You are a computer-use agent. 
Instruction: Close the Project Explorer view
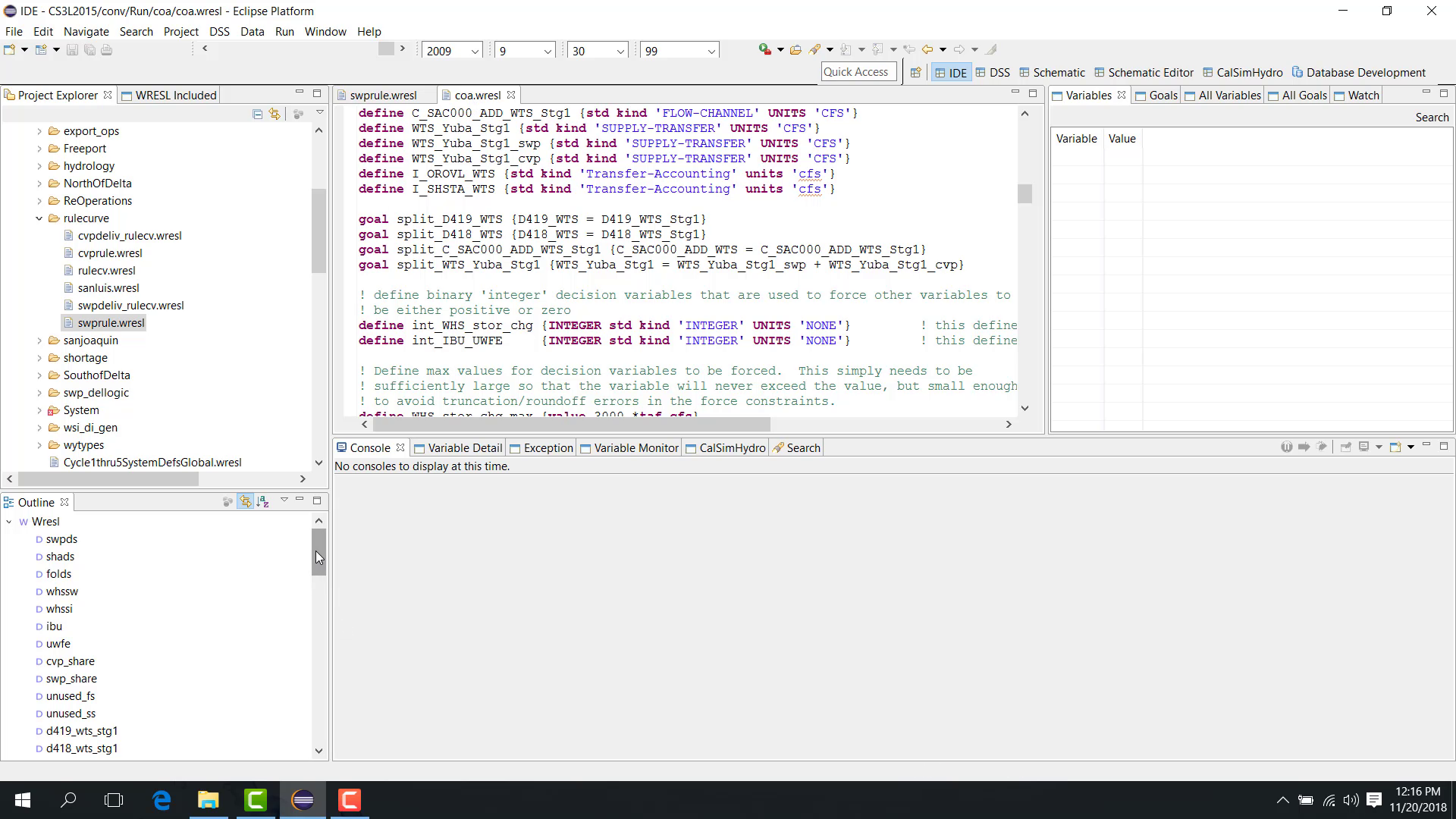click(108, 96)
